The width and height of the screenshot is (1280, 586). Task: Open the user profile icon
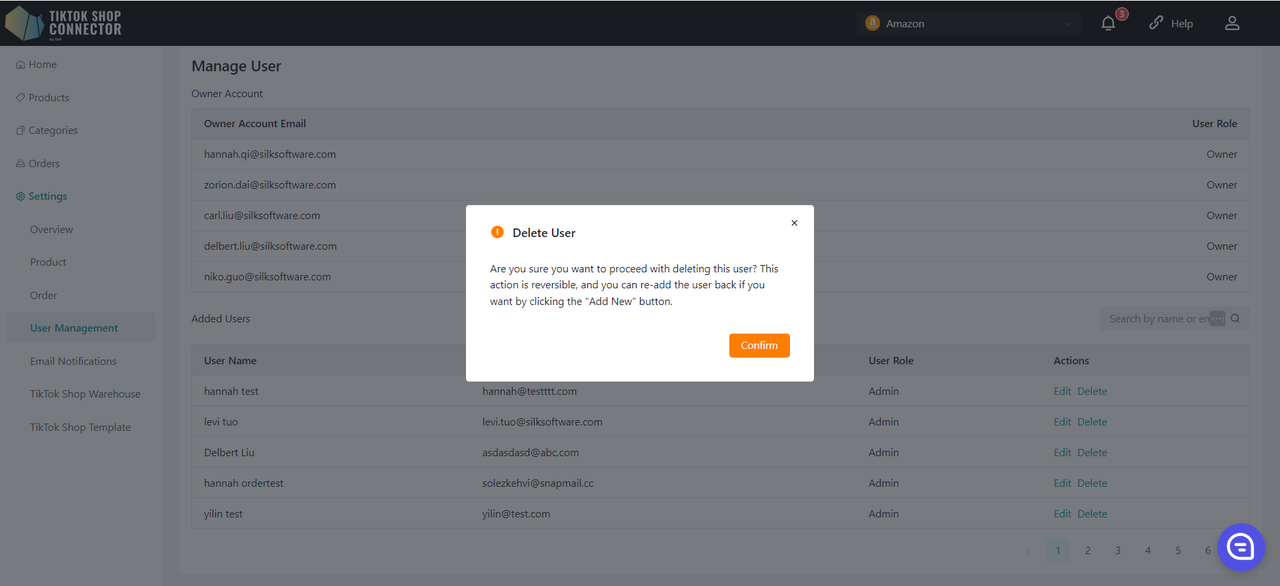tap(1232, 23)
